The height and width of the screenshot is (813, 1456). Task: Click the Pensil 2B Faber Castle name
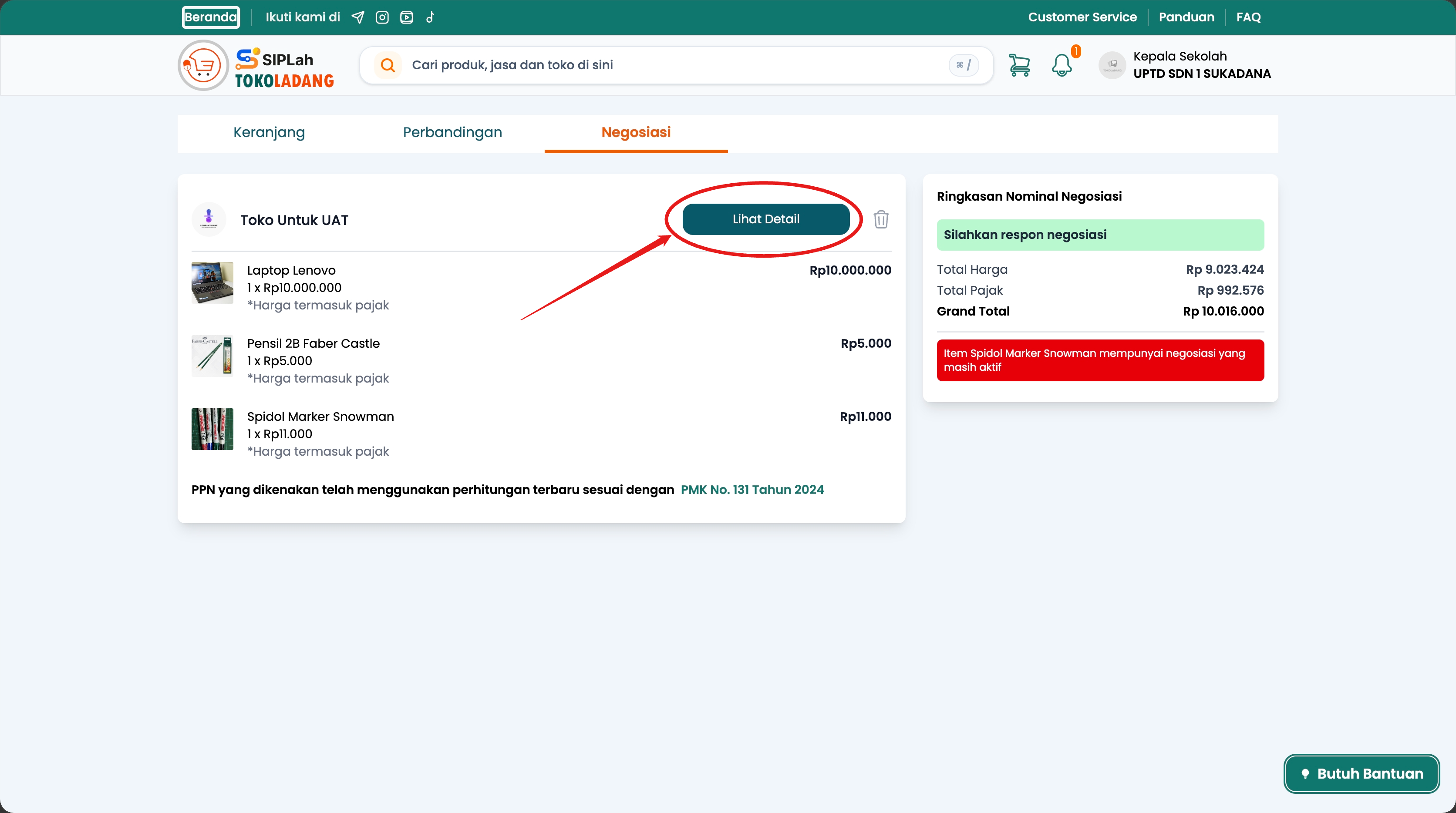click(x=313, y=343)
